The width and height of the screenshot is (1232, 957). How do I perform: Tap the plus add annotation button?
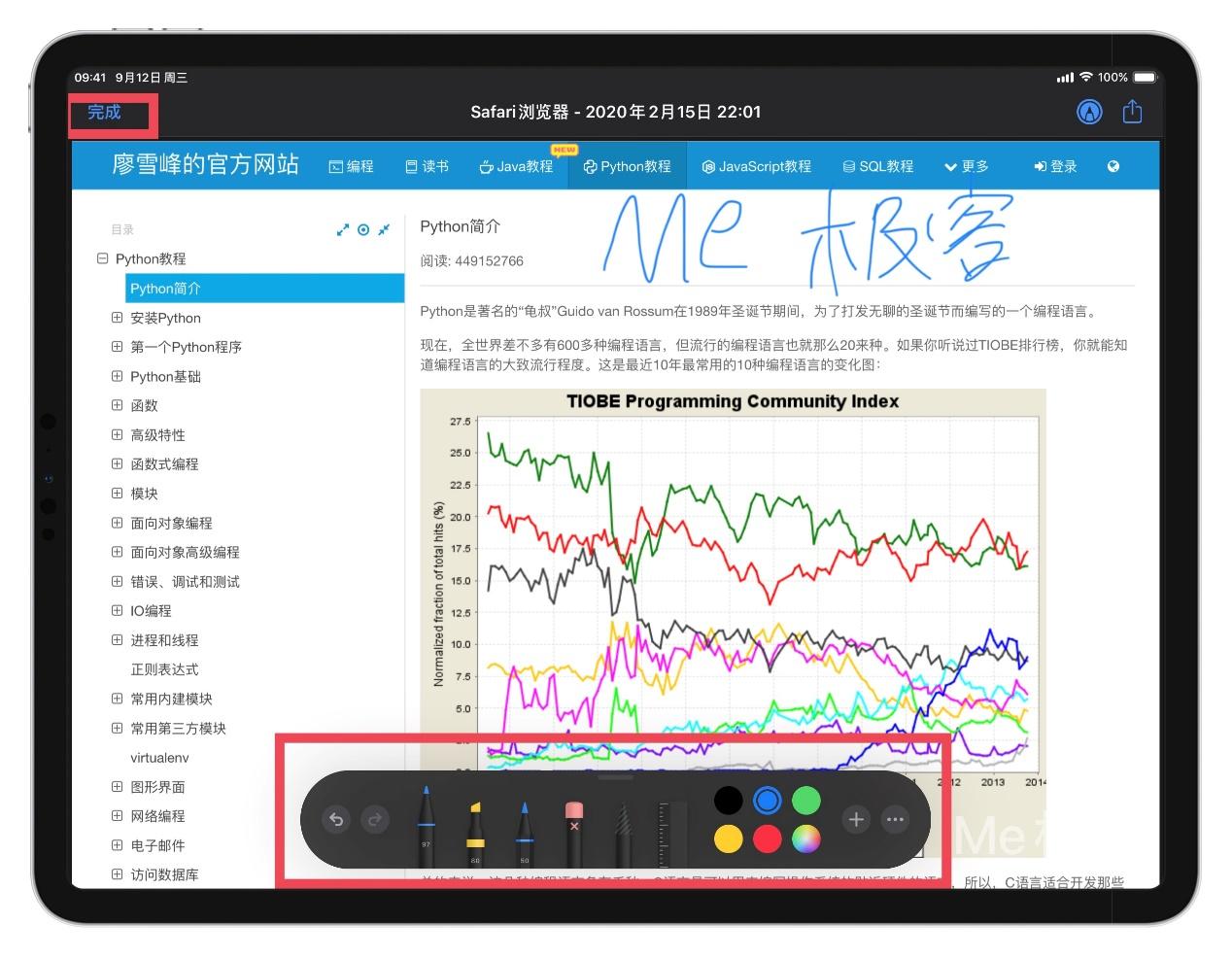[856, 820]
